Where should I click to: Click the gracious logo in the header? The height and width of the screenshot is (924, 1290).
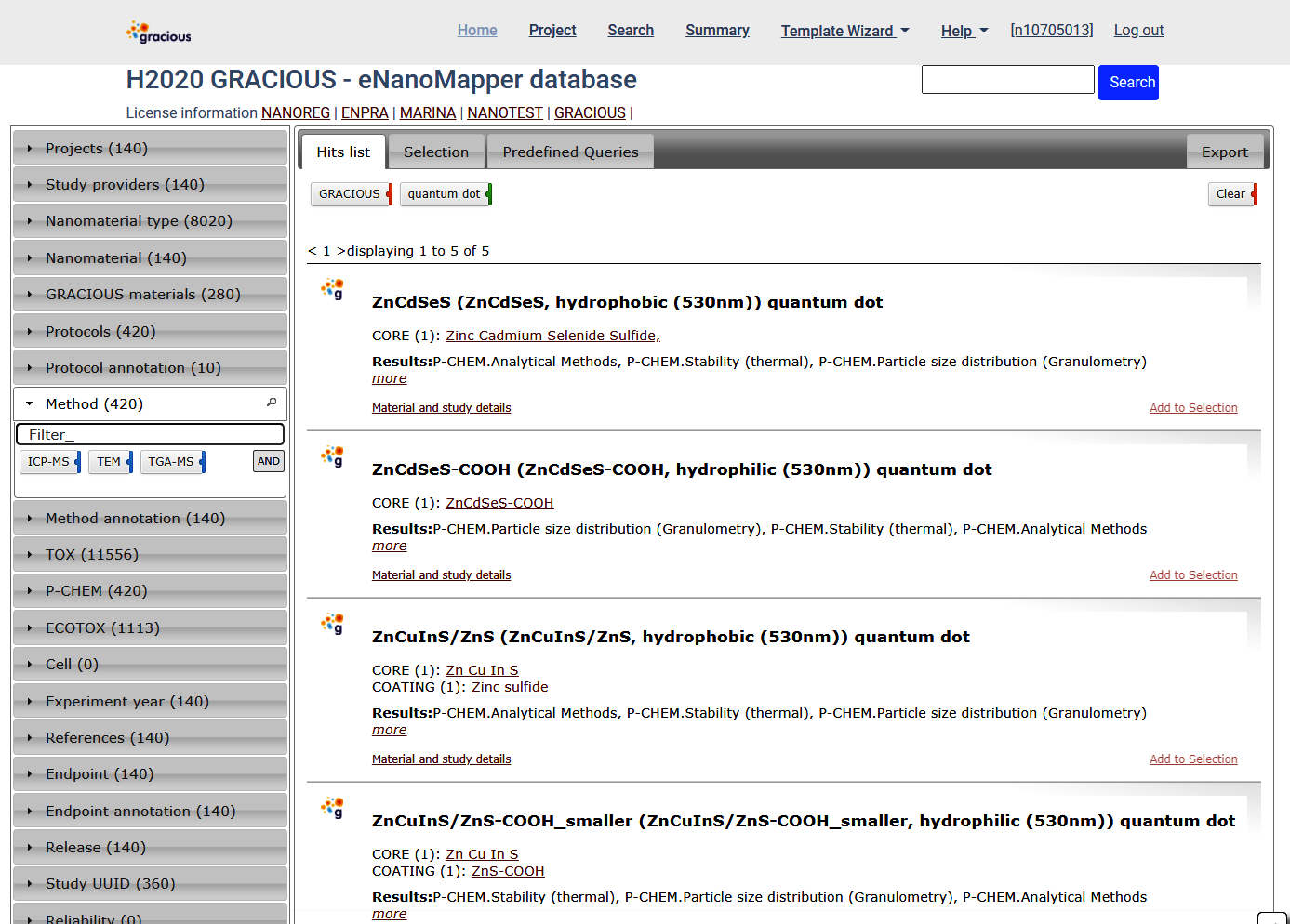click(x=159, y=33)
